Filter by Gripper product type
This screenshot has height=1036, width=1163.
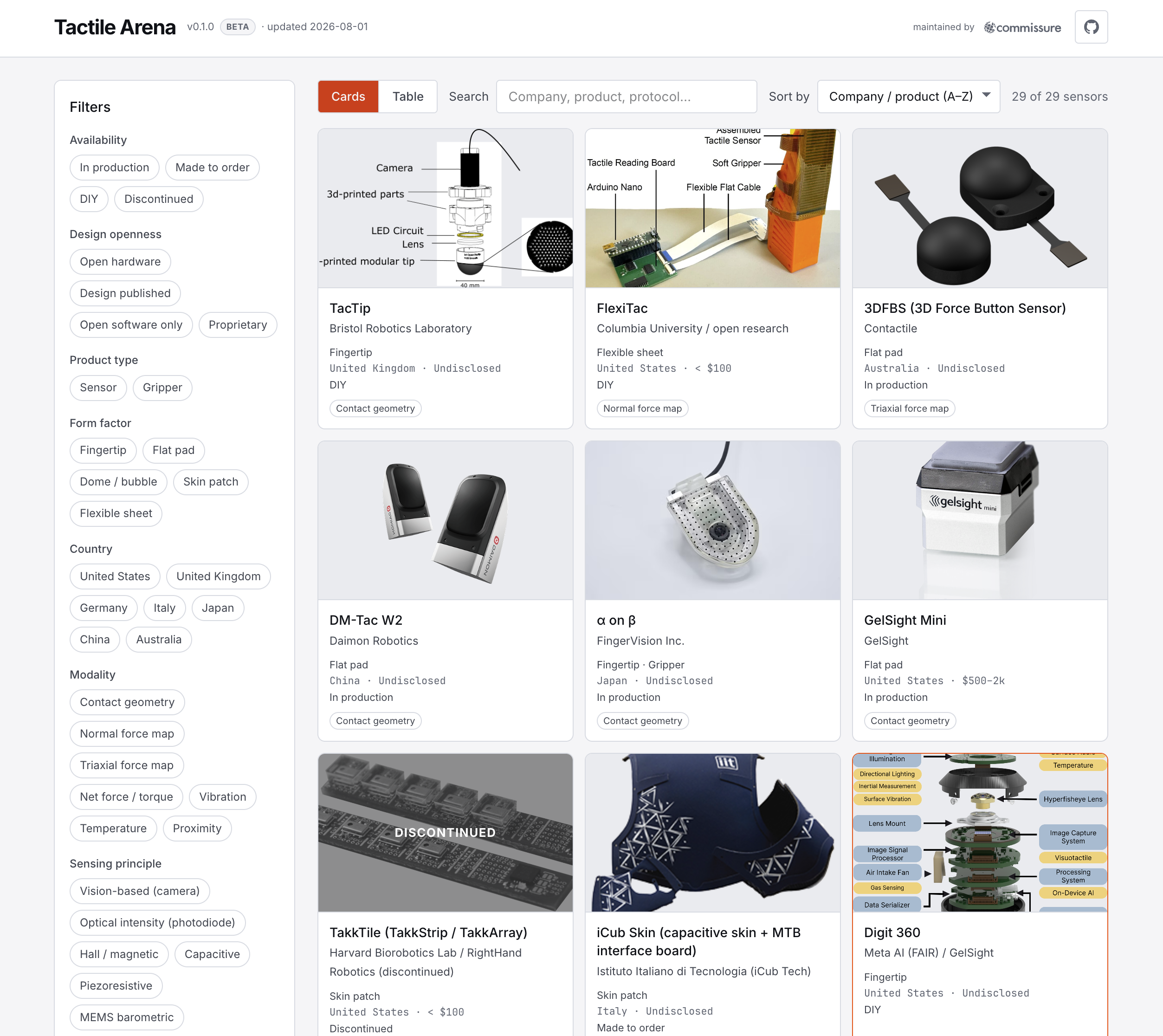pos(162,388)
